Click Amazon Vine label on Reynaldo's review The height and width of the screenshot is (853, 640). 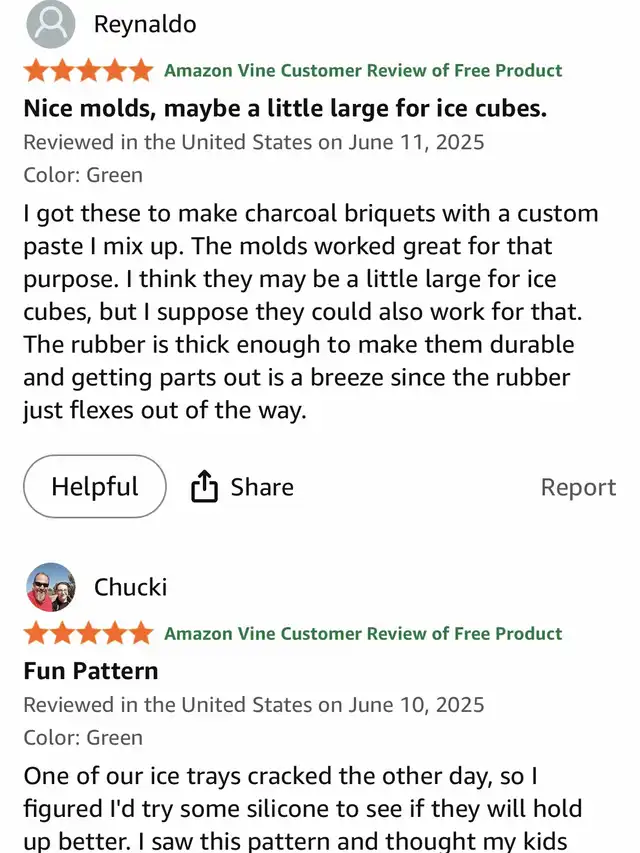[363, 70]
